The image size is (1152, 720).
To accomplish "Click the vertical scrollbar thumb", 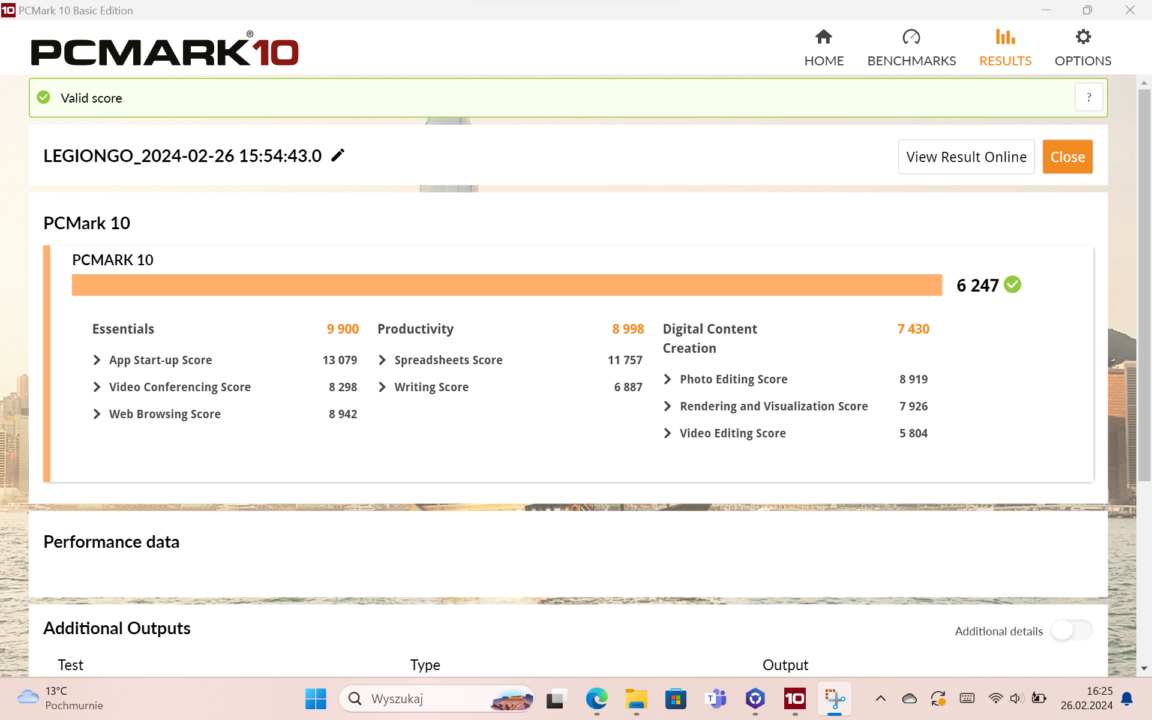I will [1144, 287].
